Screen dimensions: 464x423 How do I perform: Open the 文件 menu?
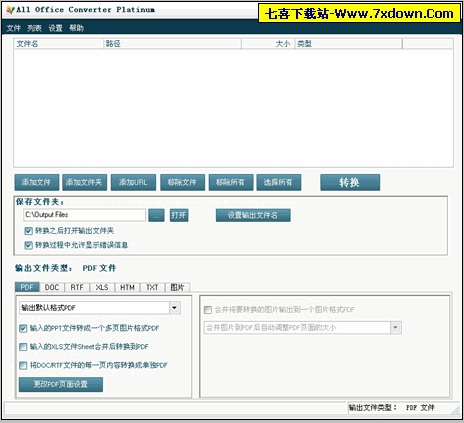[x=14, y=28]
